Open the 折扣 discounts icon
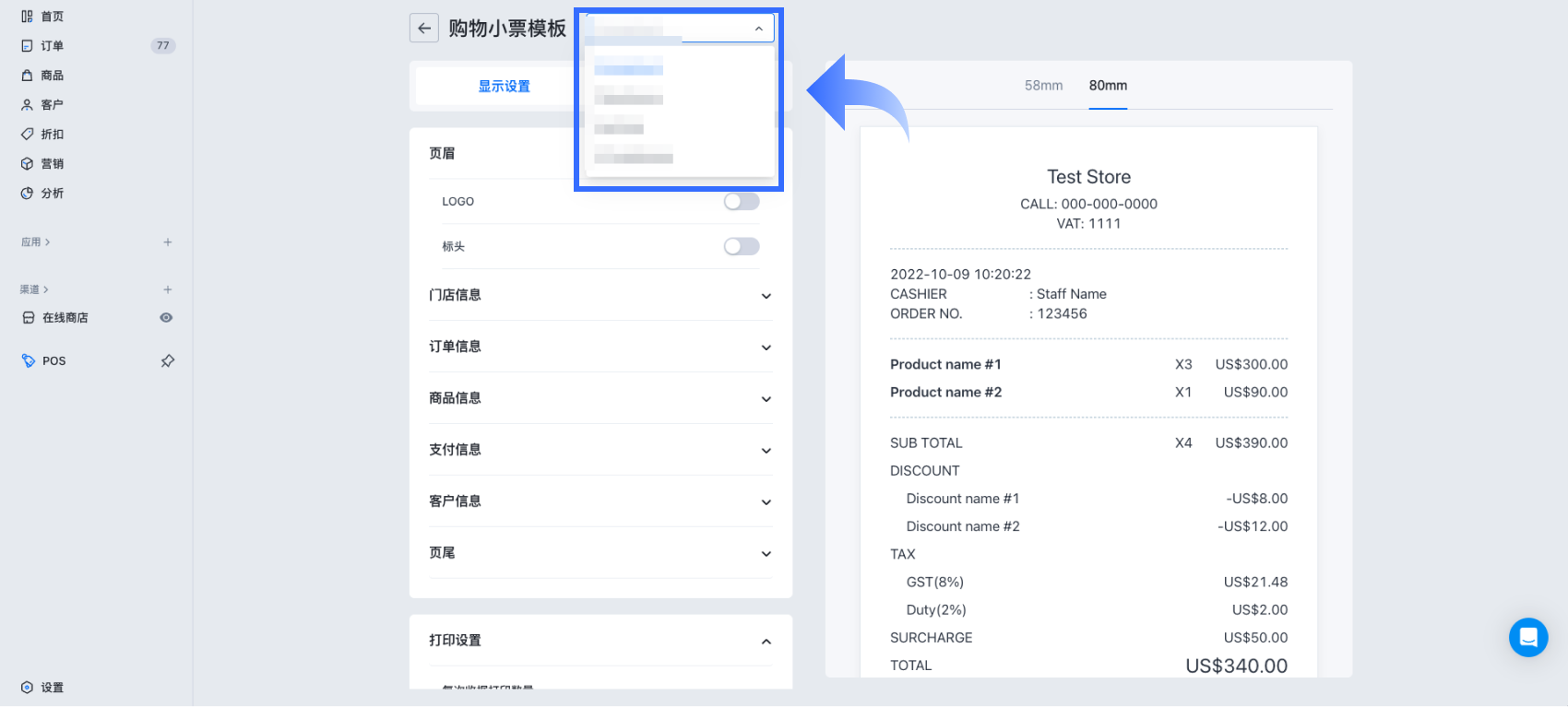Viewport: 1568px width, 707px height. [x=27, y=135]
